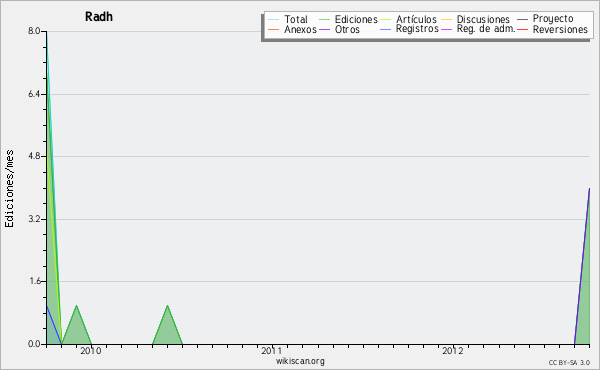Click the Artículos legend label
Image resolution: width=600 pixels, height=370 pixels.
tap(416, 20)
